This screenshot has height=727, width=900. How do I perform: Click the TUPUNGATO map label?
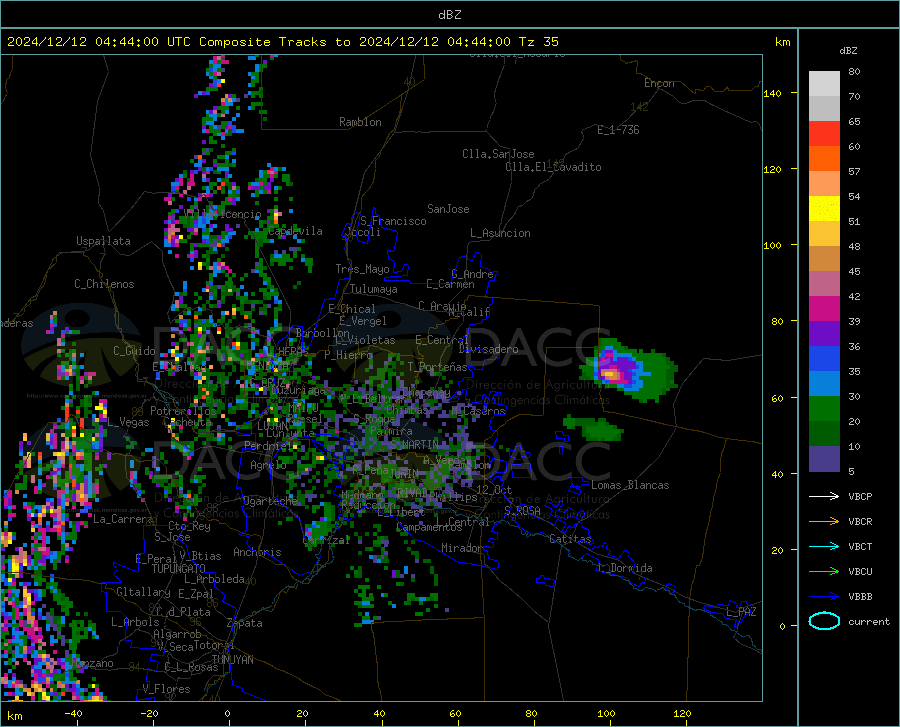pos(179,569)
